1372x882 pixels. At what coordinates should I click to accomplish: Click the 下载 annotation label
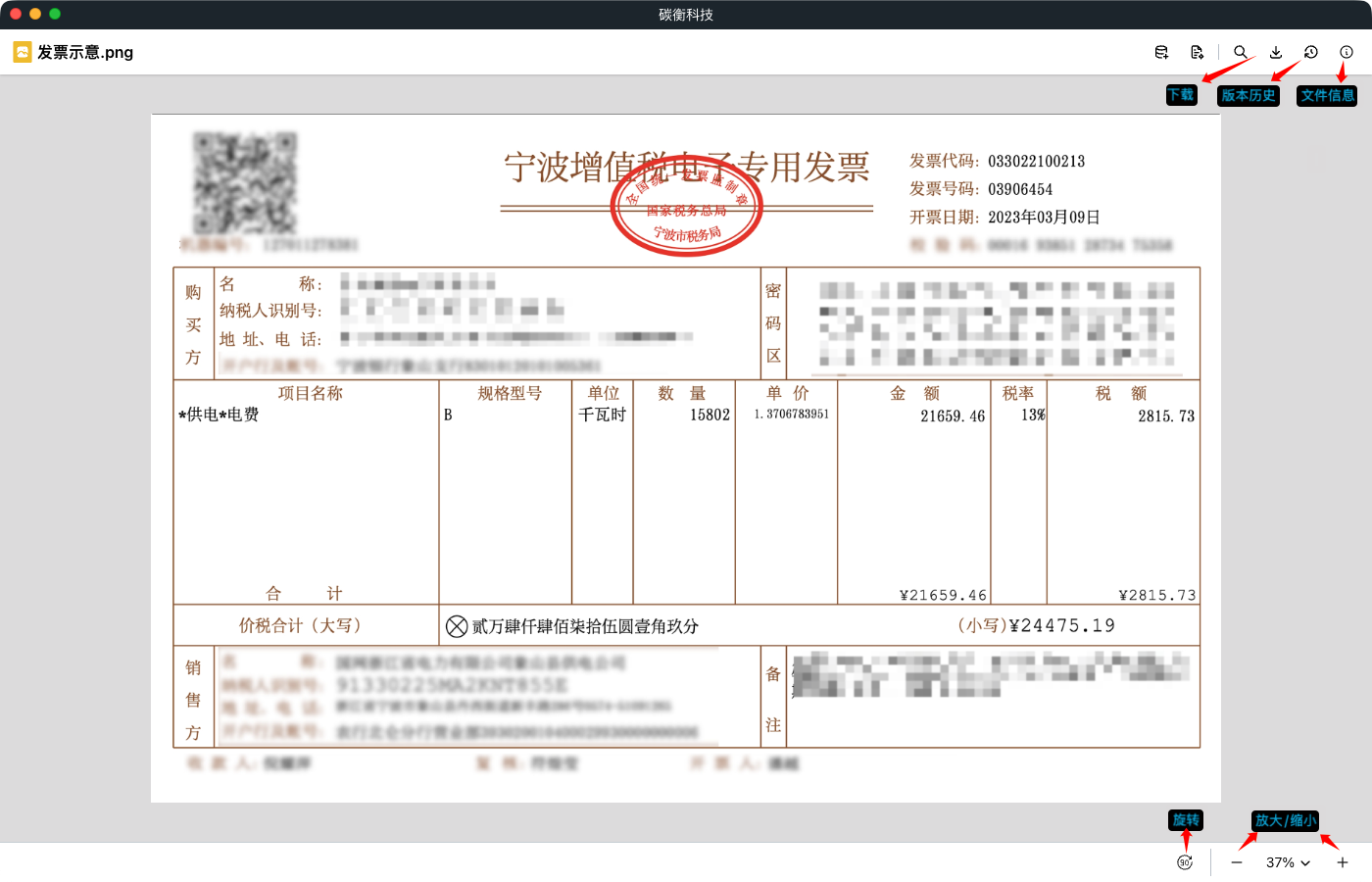pyautogui.click(x=1182, y=95)
